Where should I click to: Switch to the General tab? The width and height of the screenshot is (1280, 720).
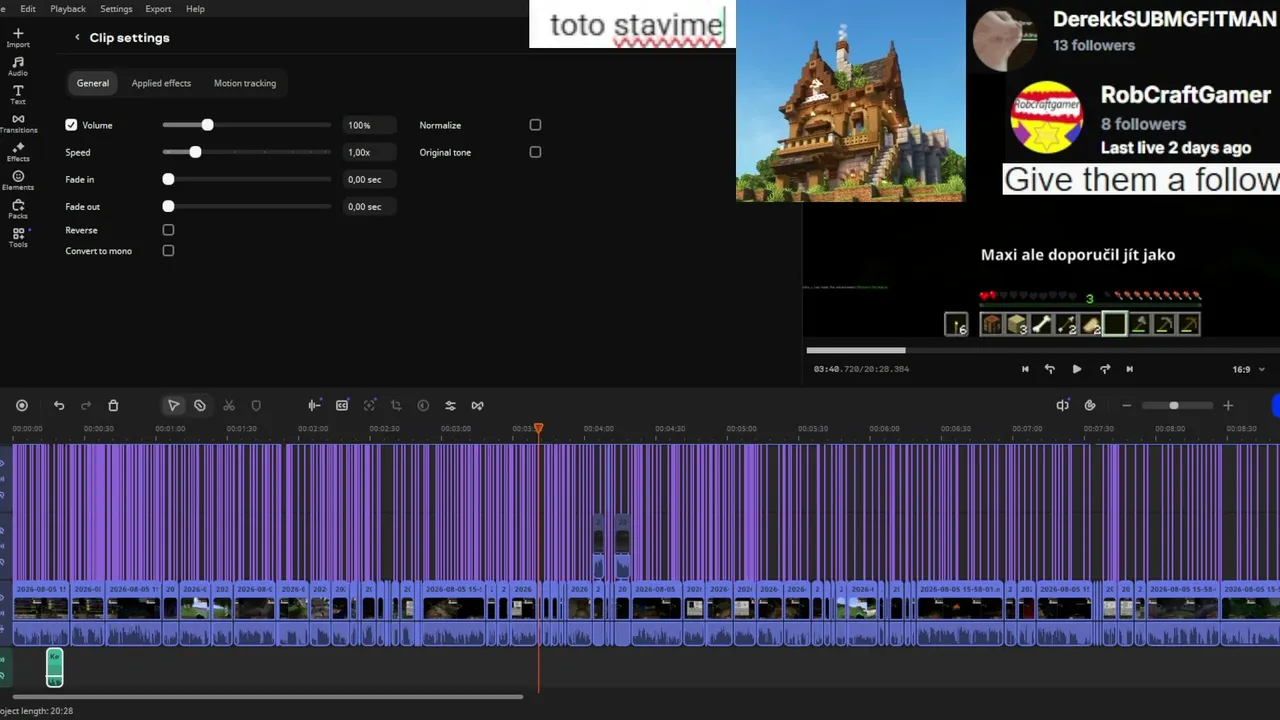click(93, 83)
